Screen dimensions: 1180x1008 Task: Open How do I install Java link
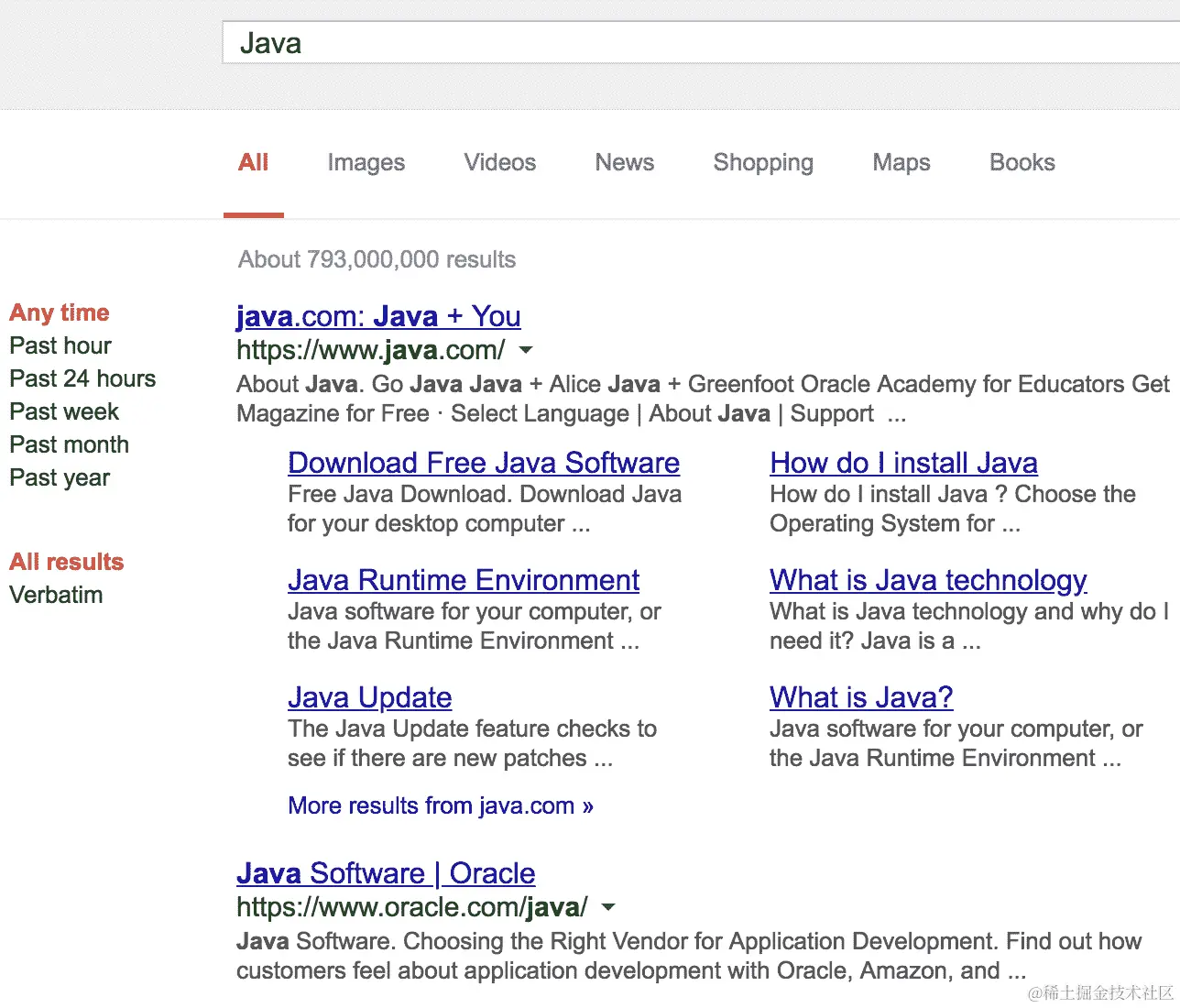[904, 463]
